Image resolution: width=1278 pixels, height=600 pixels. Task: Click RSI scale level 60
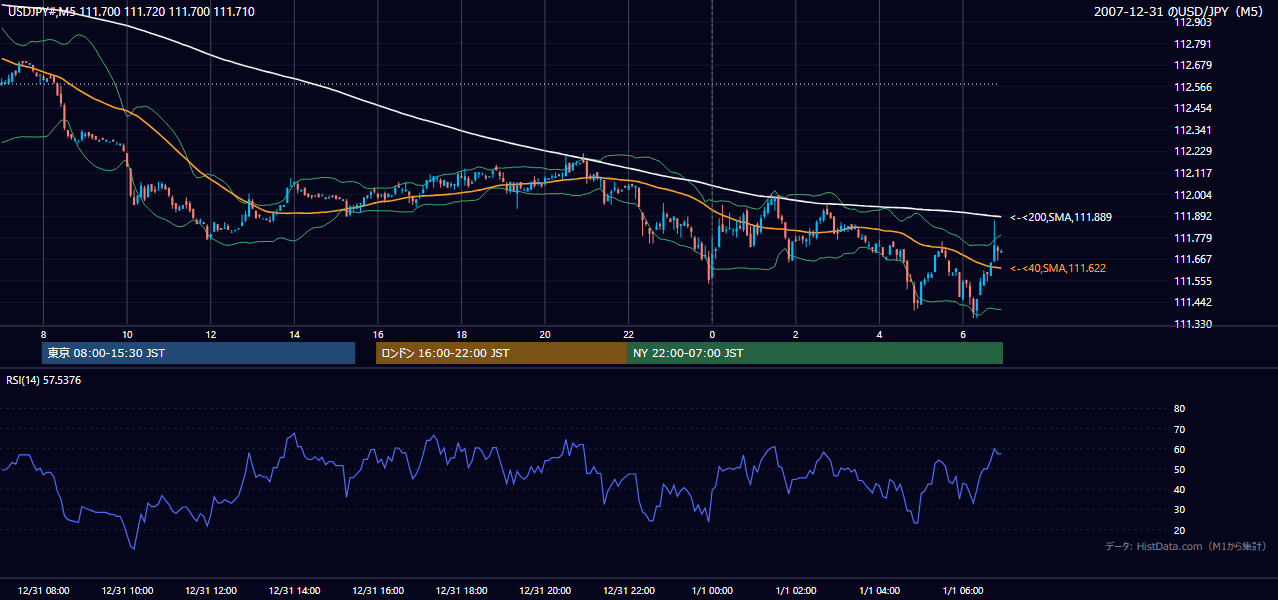point(1179,449)
